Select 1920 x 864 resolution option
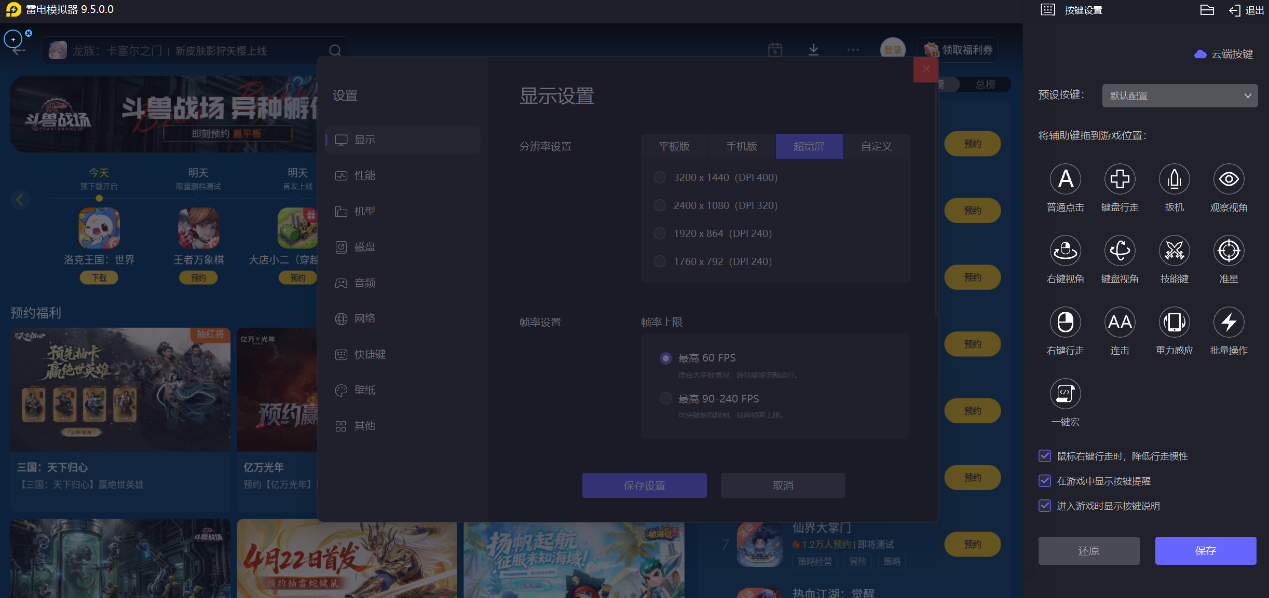Viewport: 1269px width, 598px height. click(659, 233)
